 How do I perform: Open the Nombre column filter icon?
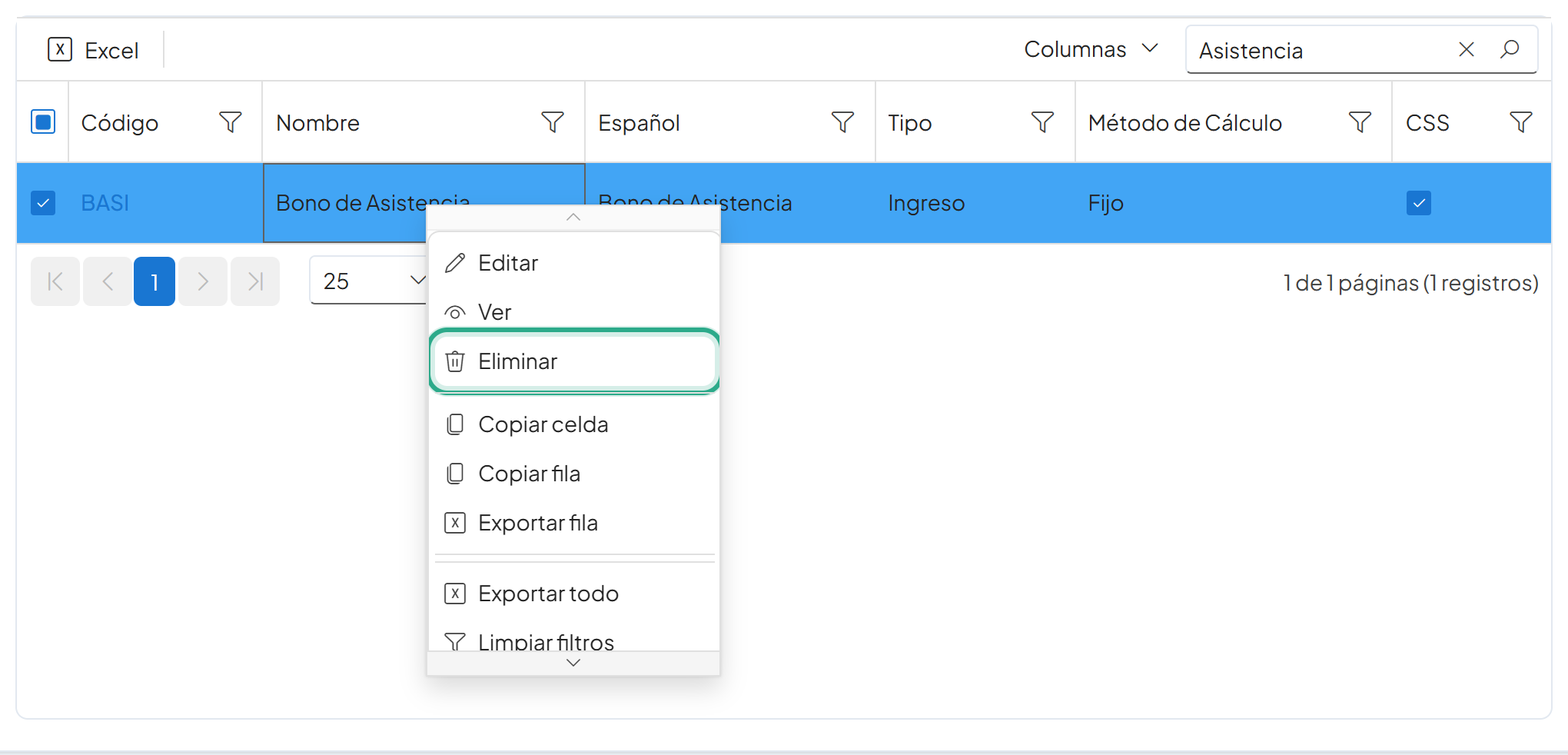tap(553, 122)
